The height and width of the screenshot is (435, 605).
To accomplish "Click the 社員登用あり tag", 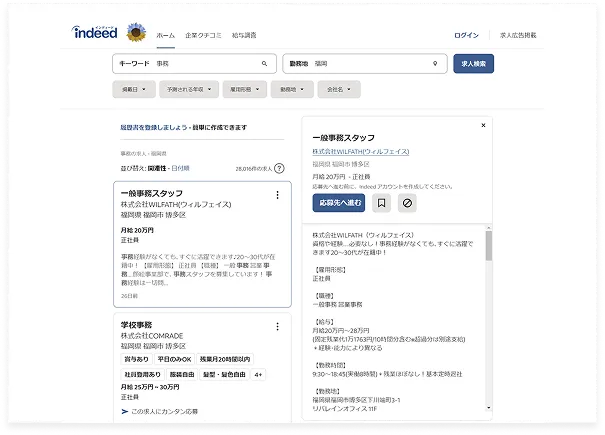I will coord(142,375).
